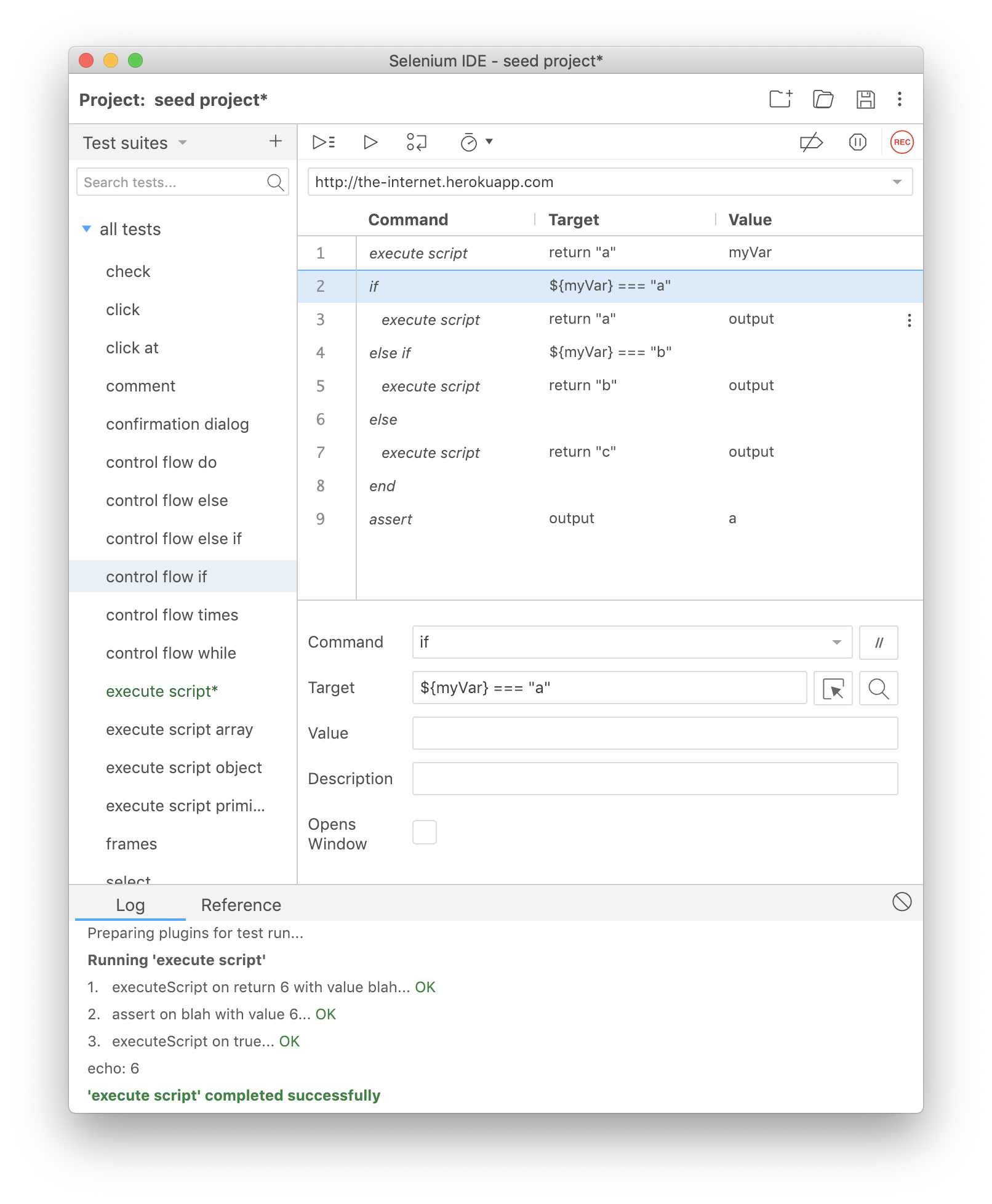Viewport: 992px width, 1204px height.
Task: Open the select target in page tool
Action: point(833,688)
